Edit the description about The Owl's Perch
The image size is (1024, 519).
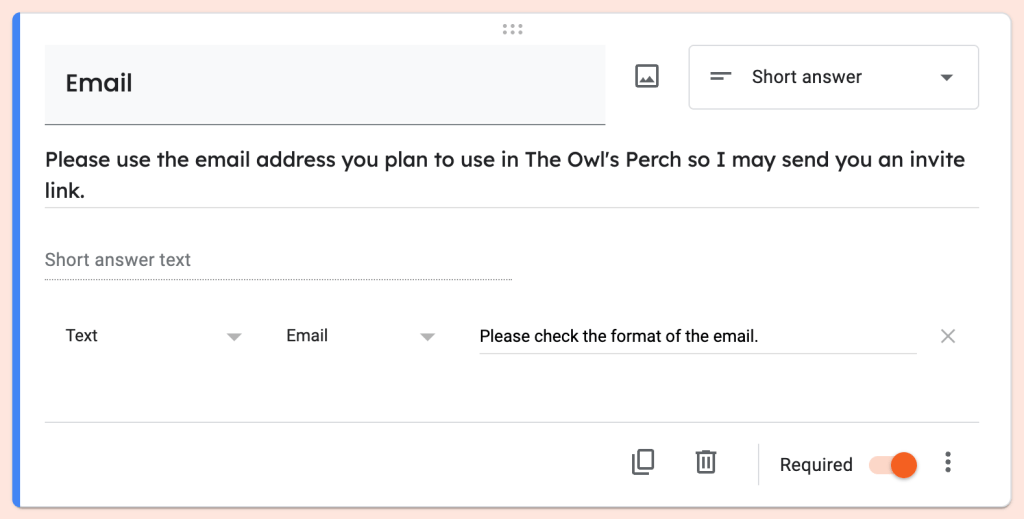(505, 175)
